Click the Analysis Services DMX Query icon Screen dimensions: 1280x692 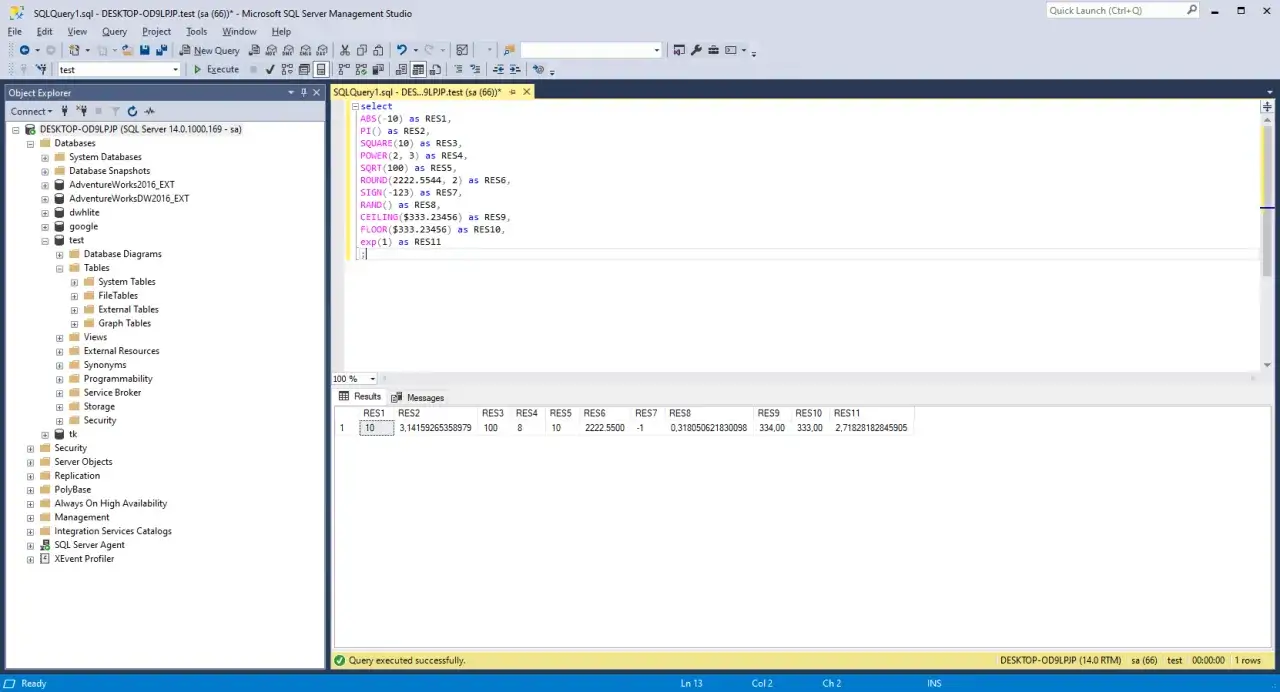coord(288,50)
